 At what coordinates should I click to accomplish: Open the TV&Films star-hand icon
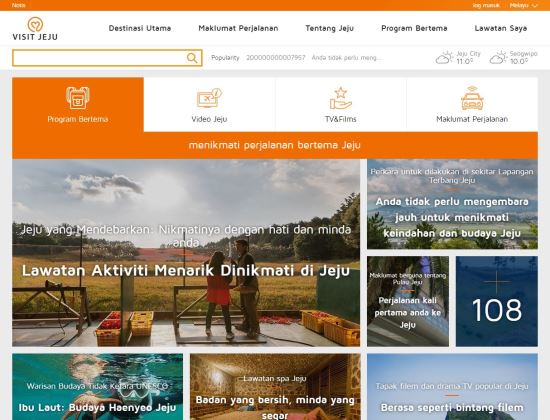[341, 98]
